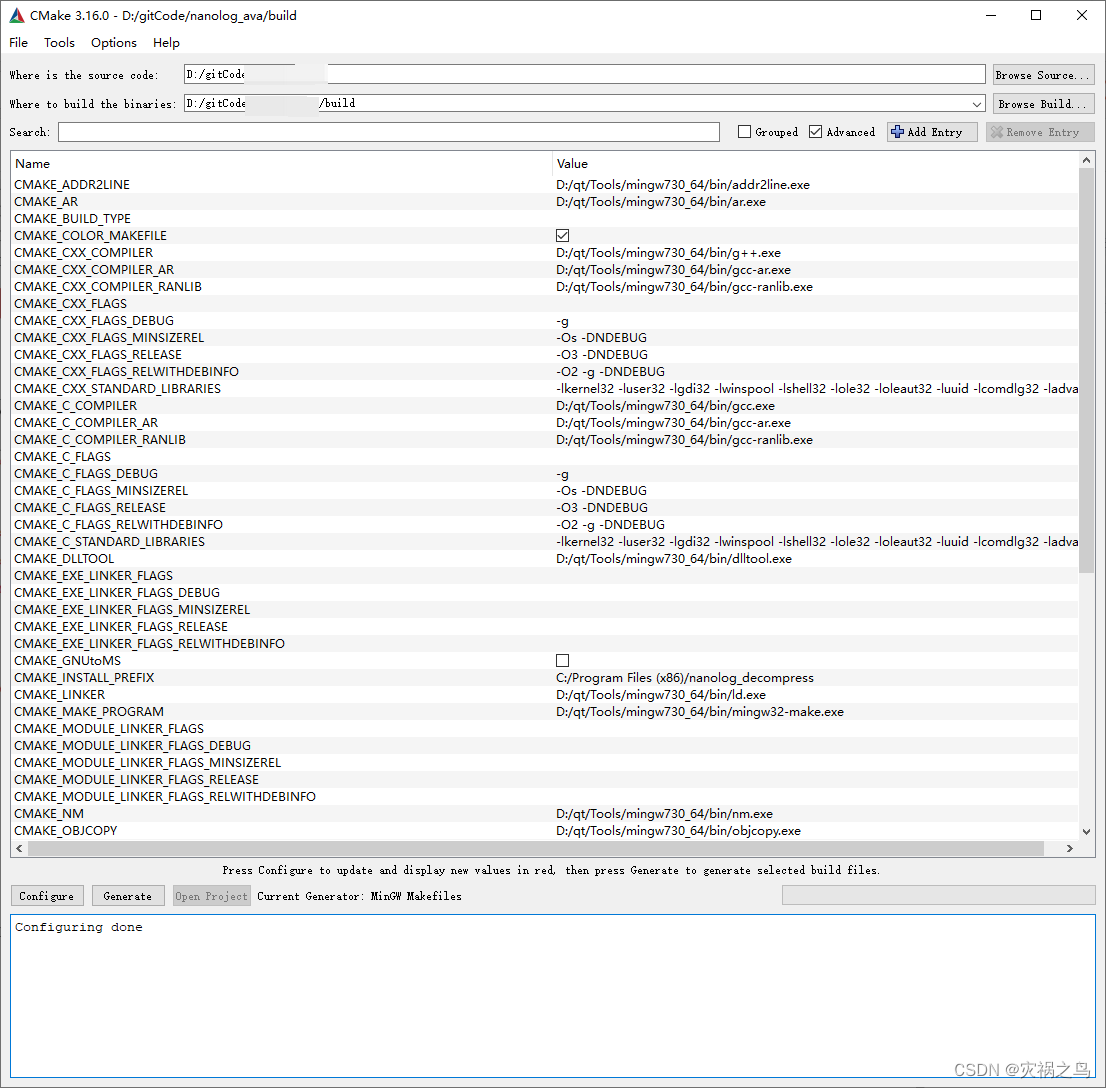Select the CMAKE_EXE_LINKER_FLAGS entry

point(93,576)
